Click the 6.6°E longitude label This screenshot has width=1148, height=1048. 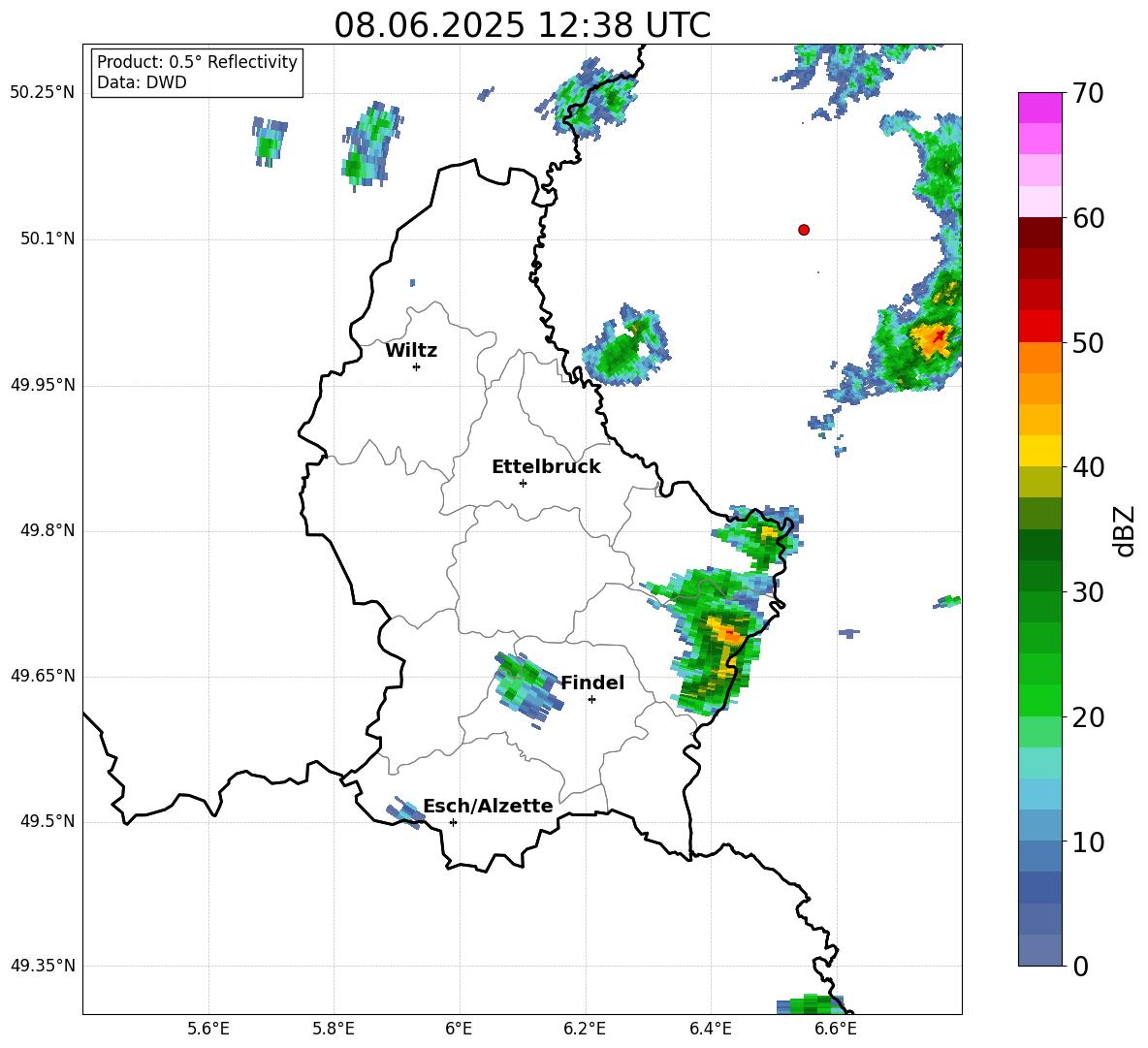836,1029
